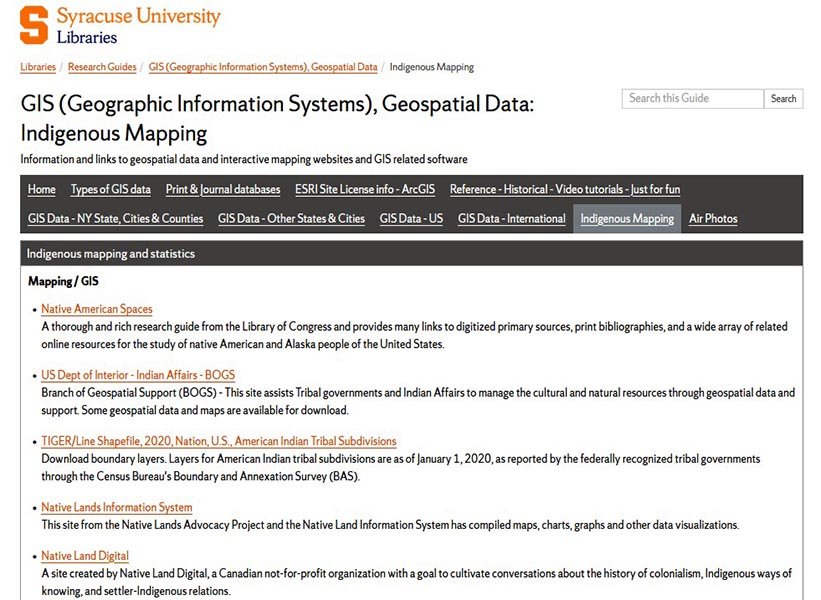This screenshot has height=600, width=821.
Task: Go to Research Guides breadcrumb
Action: 102,67
